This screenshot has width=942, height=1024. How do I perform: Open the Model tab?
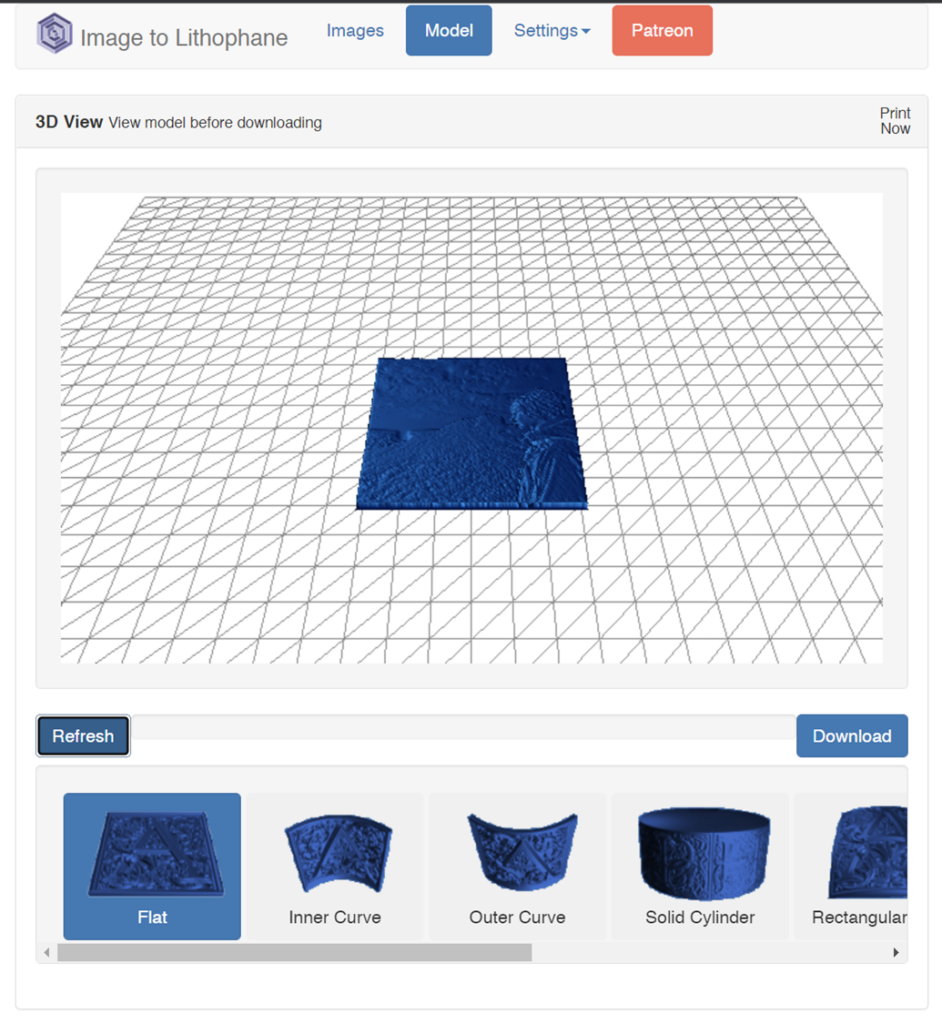[449, 31]
